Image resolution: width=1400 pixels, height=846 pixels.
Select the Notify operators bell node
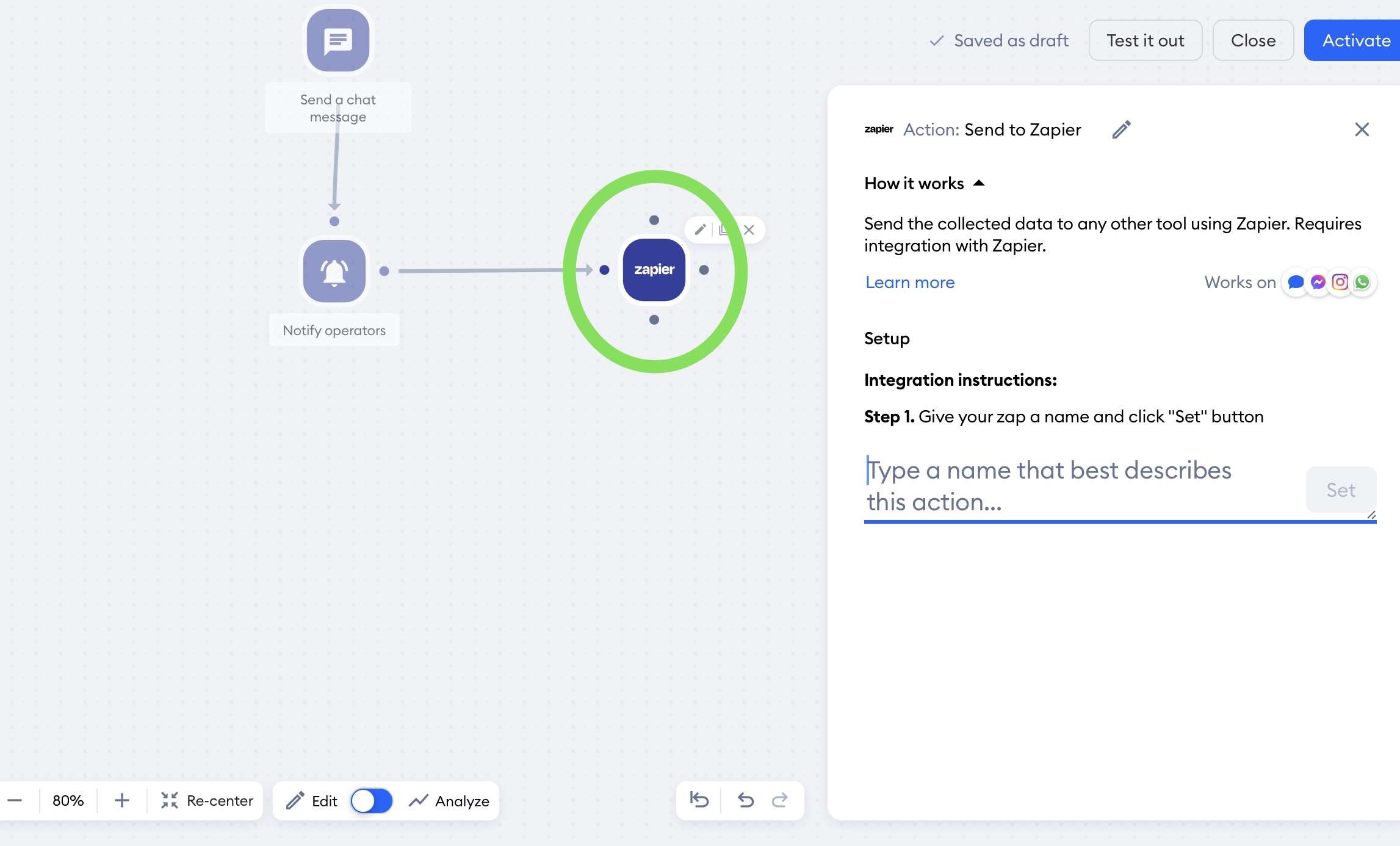point(334,270)
